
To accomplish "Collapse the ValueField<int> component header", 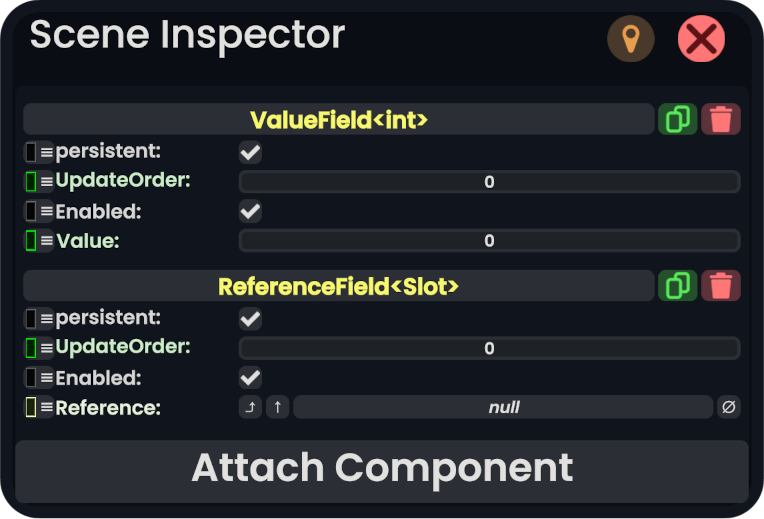I will pos(338,120).
